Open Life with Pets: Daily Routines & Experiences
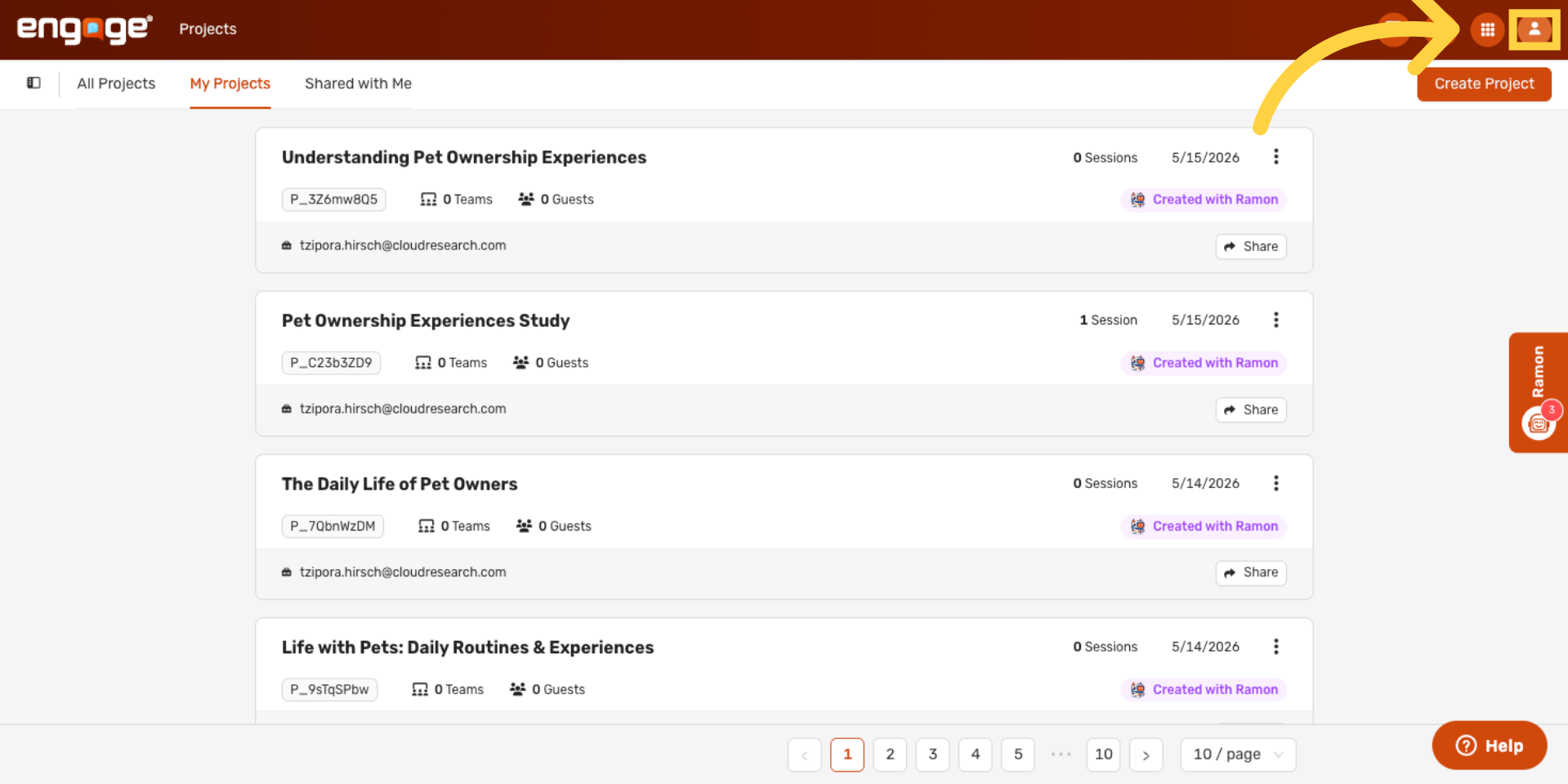 click(x=467, y=647)
